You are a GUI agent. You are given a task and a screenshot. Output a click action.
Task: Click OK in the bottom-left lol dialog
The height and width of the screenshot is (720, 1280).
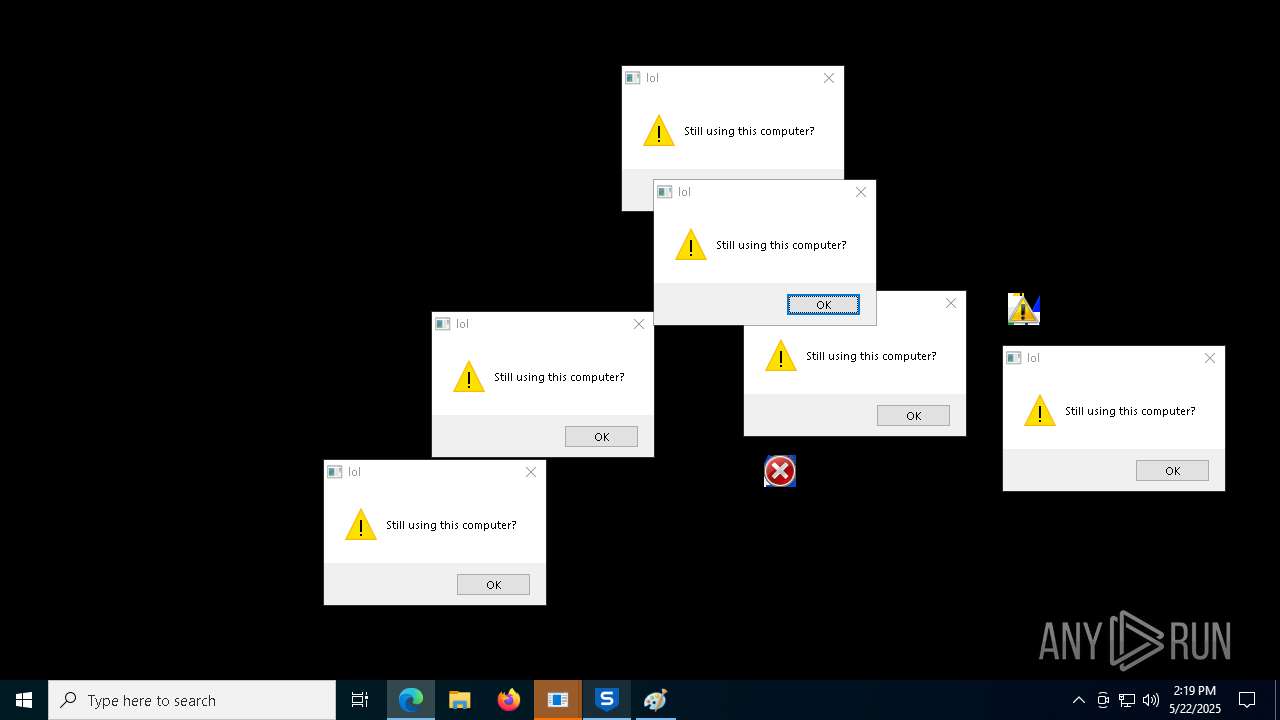(x=493, y=585)
